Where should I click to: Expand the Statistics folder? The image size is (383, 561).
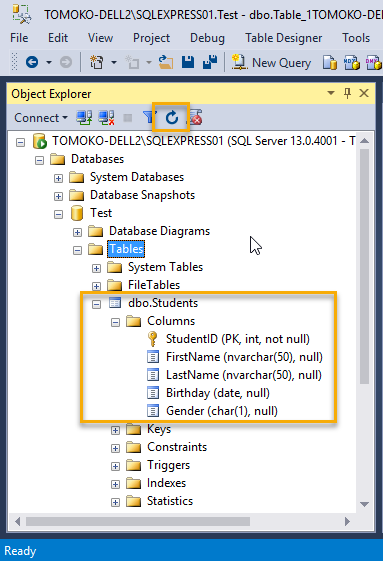coord(115,502)
